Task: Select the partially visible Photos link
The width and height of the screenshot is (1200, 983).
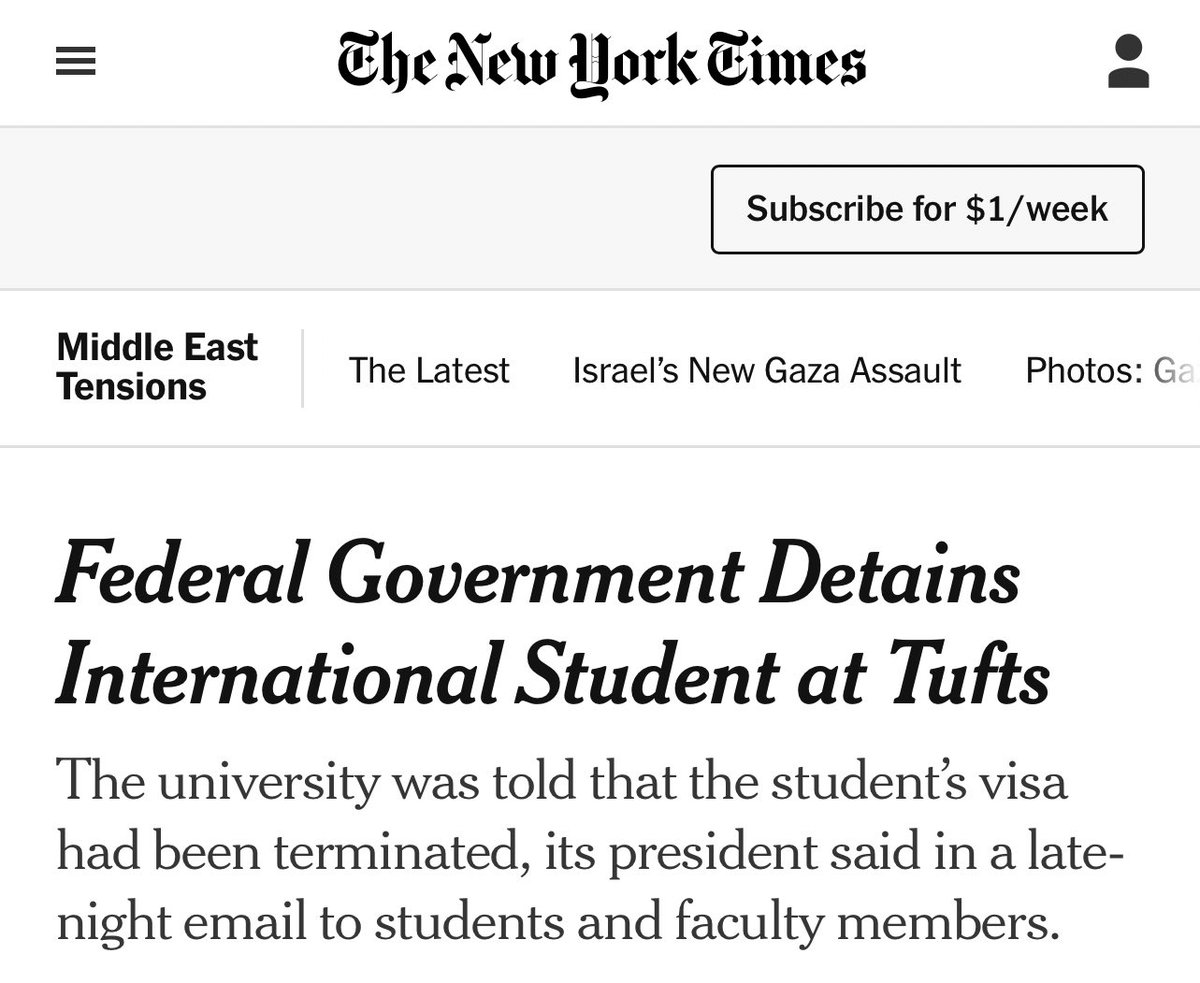Action: [1112, 370]
